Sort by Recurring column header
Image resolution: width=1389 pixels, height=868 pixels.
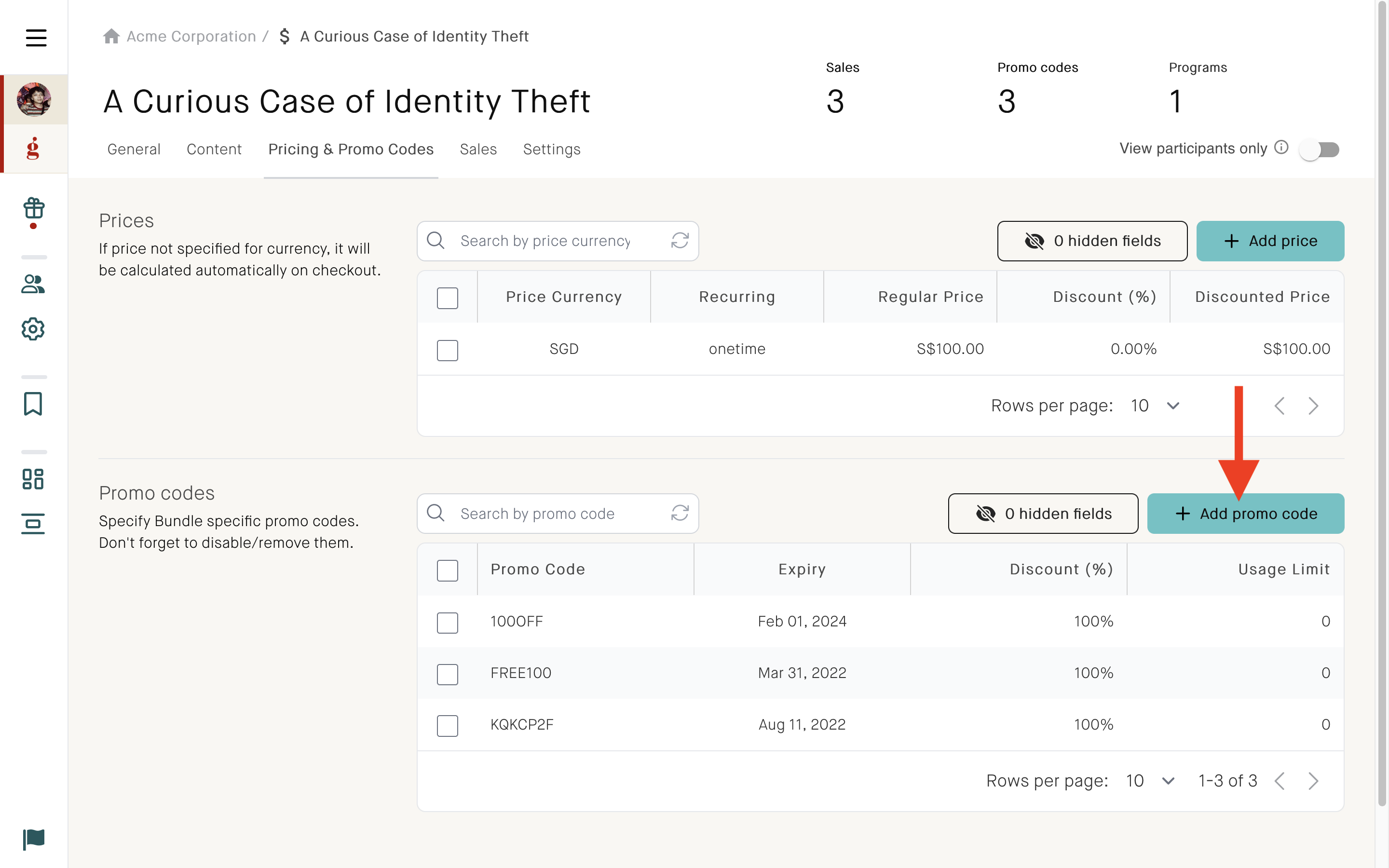737,297
